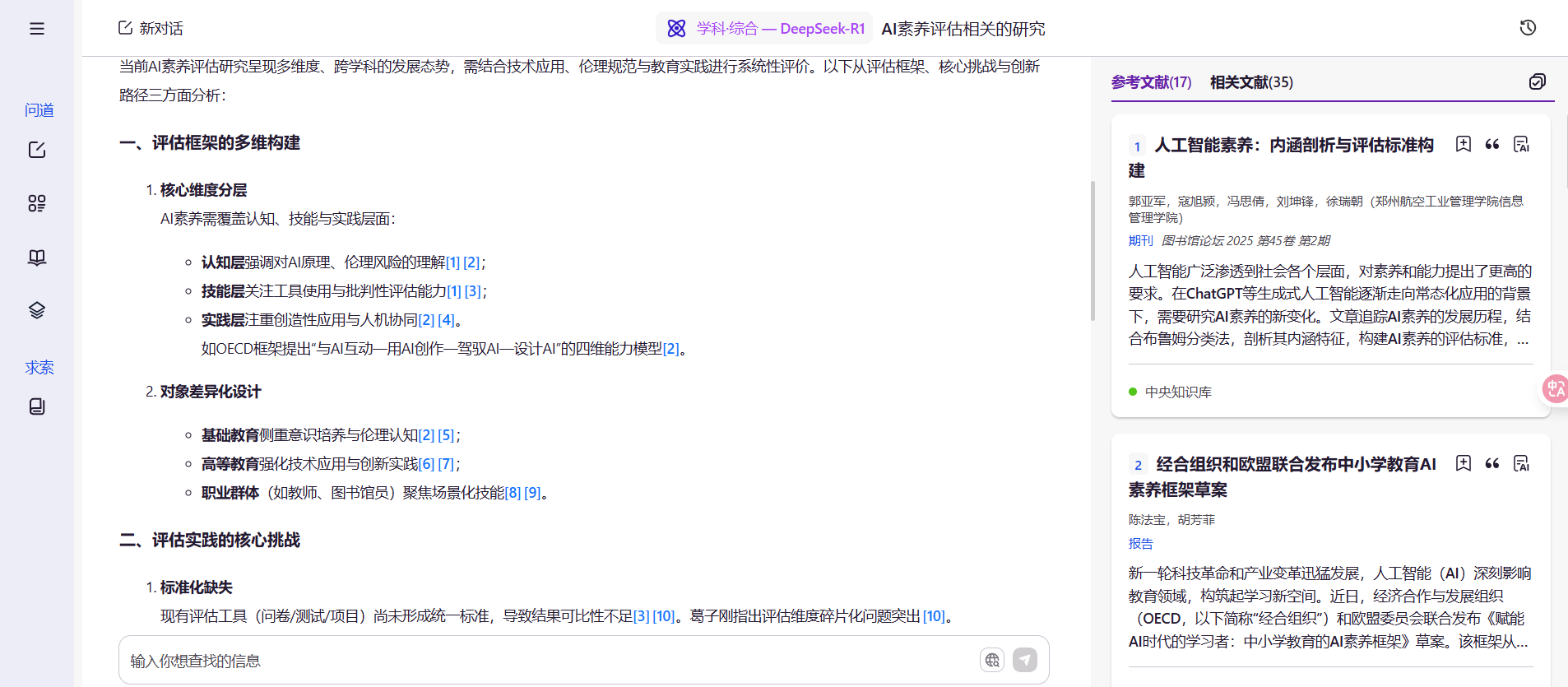Bookmark the first reference article
The width and height of the screenshot is (1568, 687).
coord(1463,145)
